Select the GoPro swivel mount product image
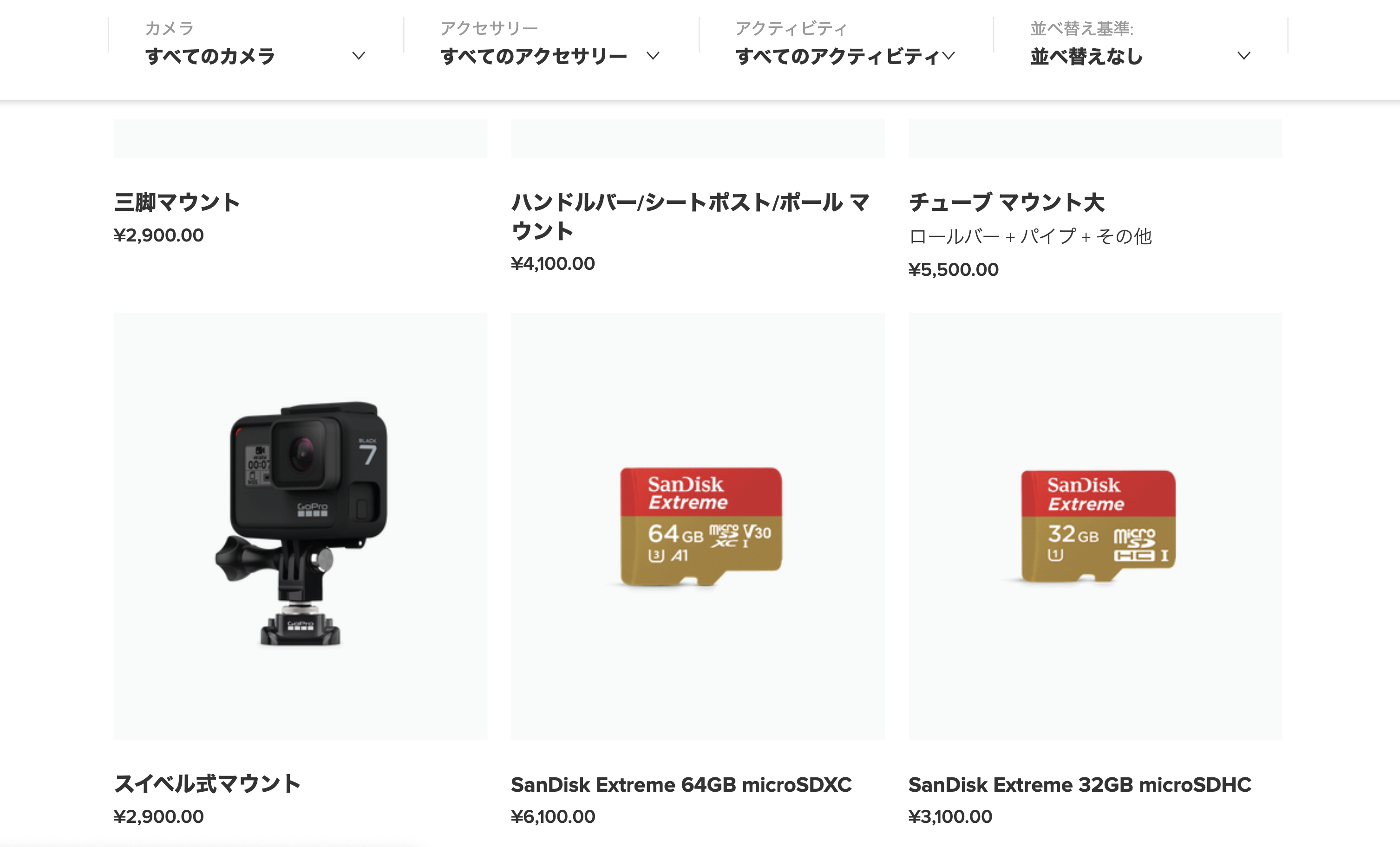The width and height of the screenshot is (1400, 847). [x=300, y=526]
